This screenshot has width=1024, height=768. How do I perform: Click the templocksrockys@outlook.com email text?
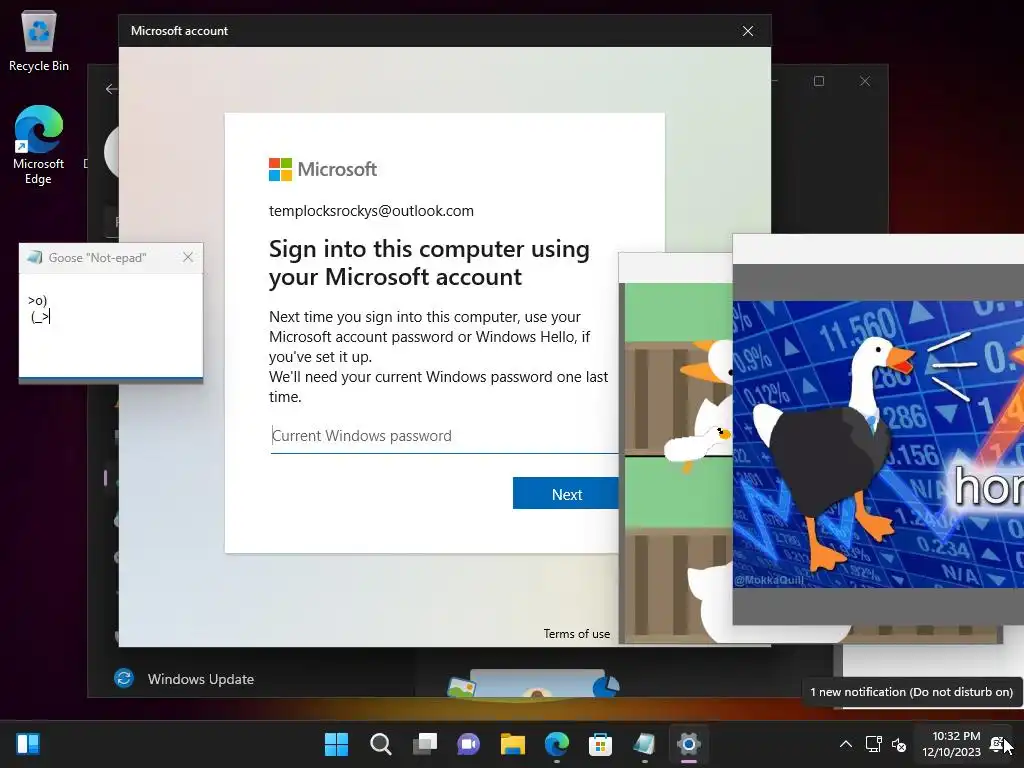click(x=371, y=211)
